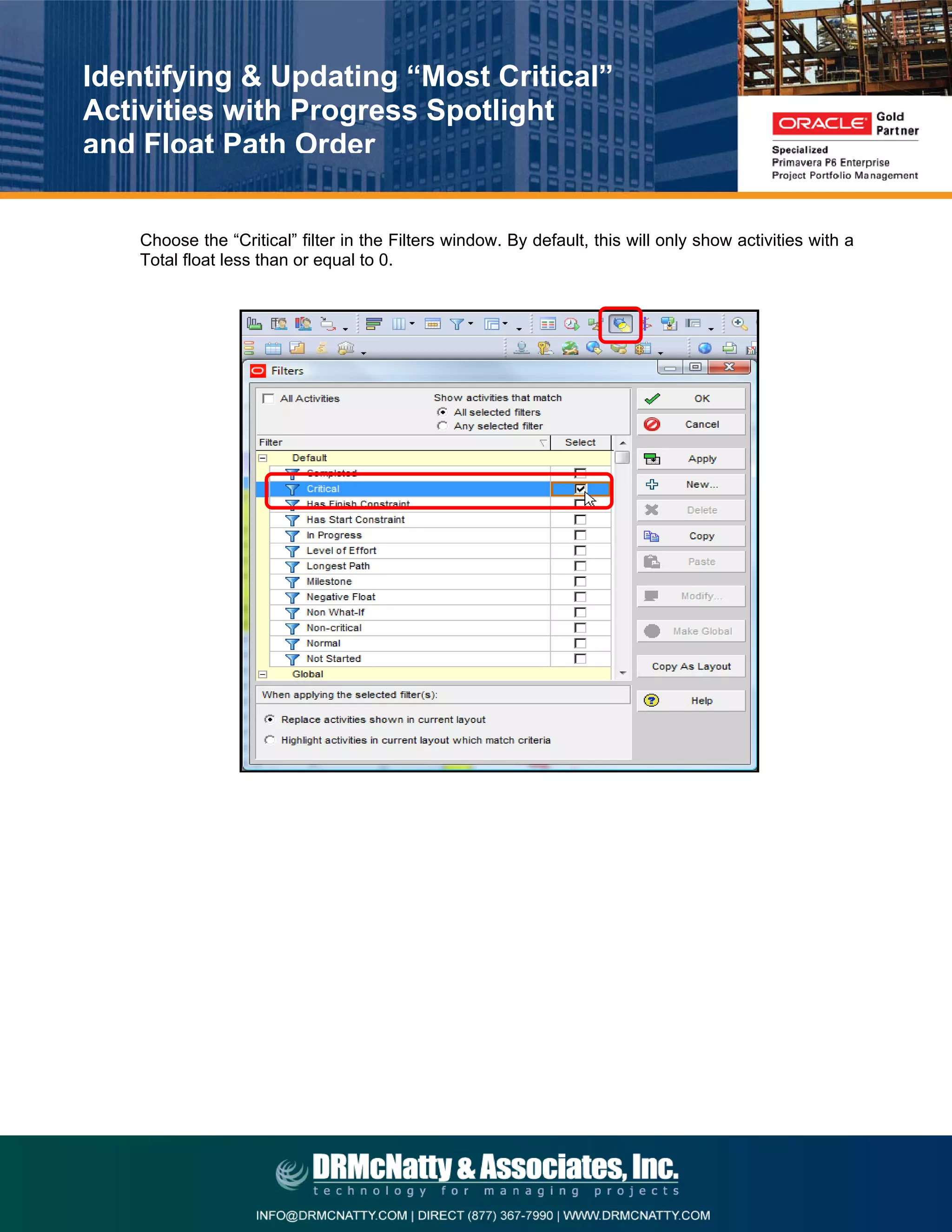Click the blue globe icon near print

pyautogui.click(x=704, y=348)
